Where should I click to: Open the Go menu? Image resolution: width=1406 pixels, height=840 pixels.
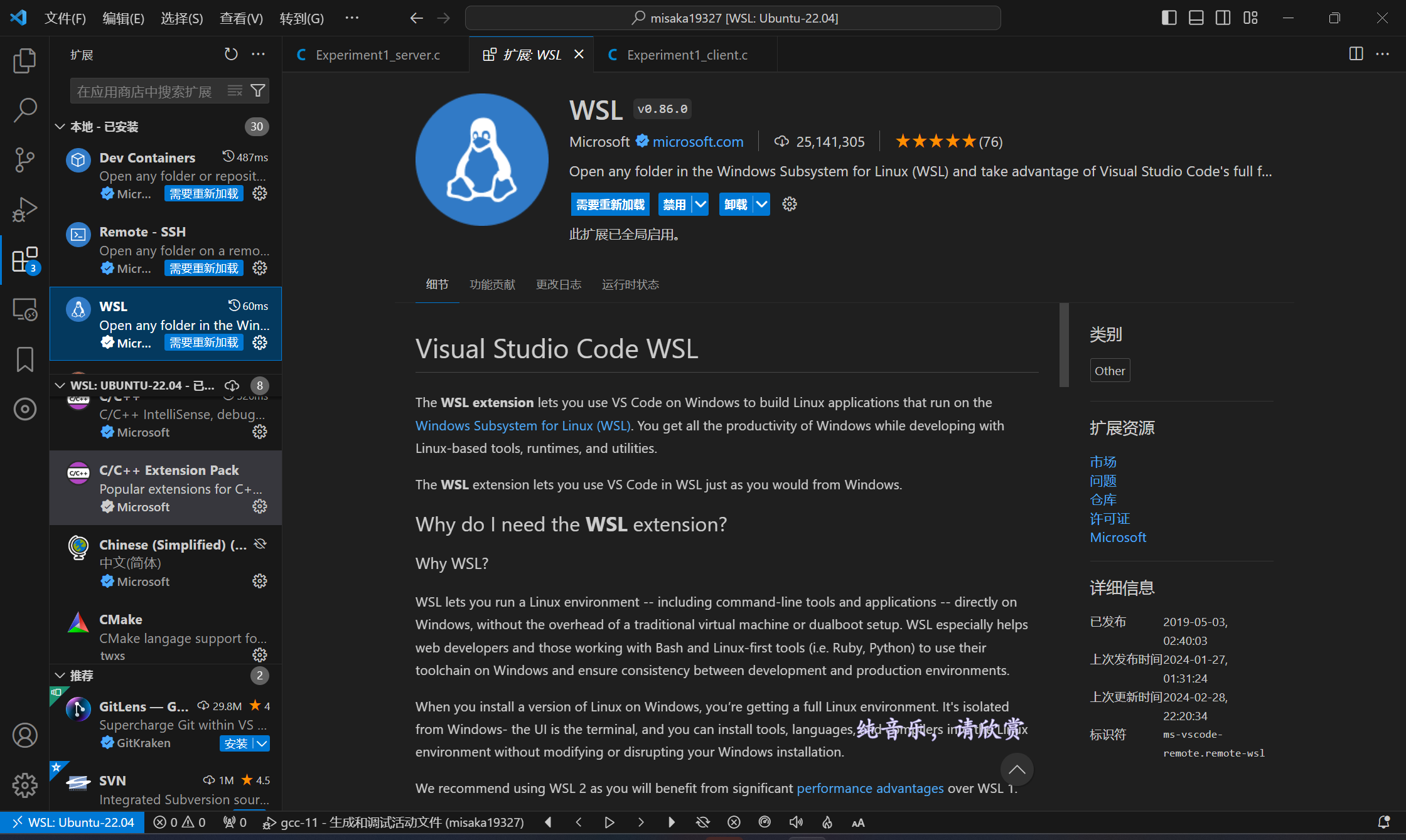[x=301, y=18]
